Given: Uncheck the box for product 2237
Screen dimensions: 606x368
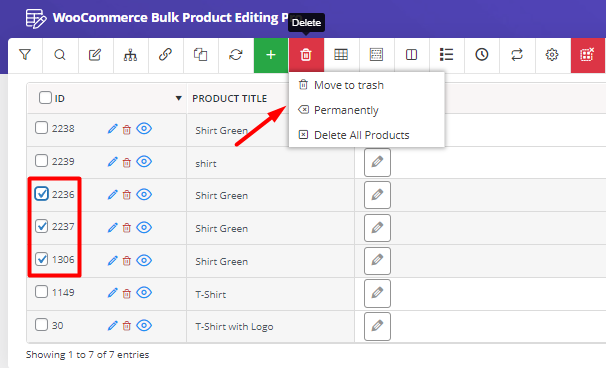Looking at the screenshot, I should (41, 226).
